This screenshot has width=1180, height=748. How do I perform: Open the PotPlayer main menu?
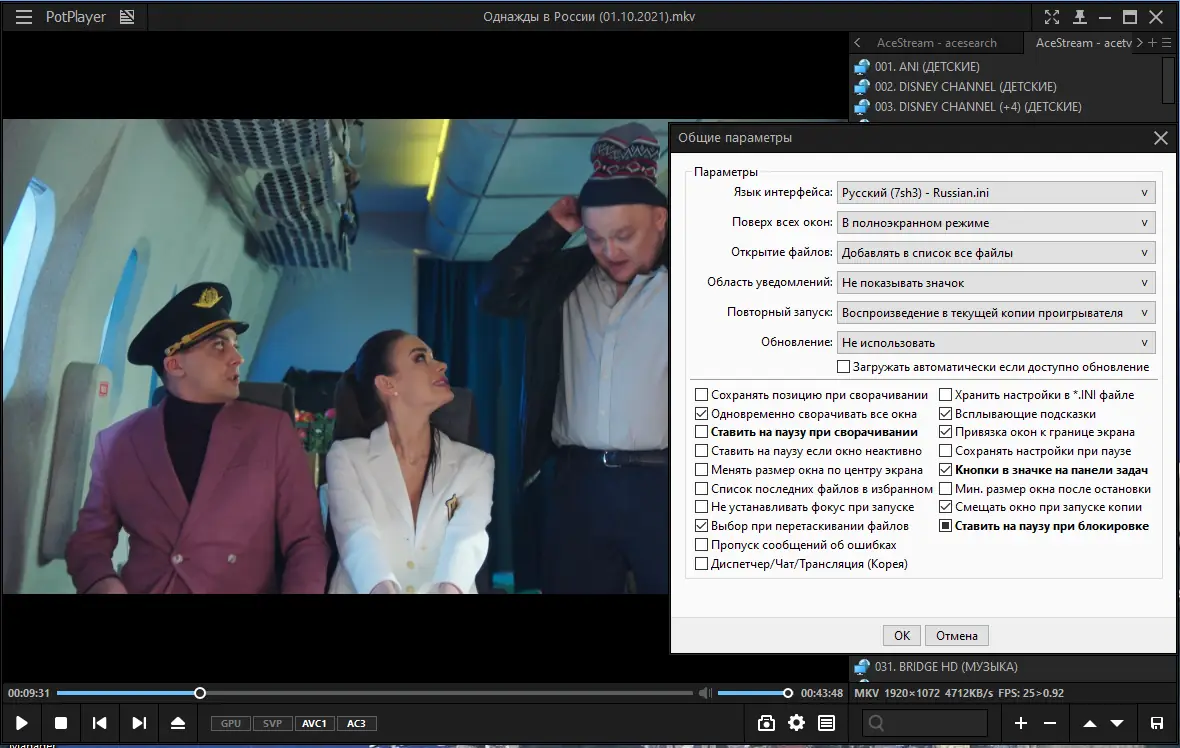point(25,17)
